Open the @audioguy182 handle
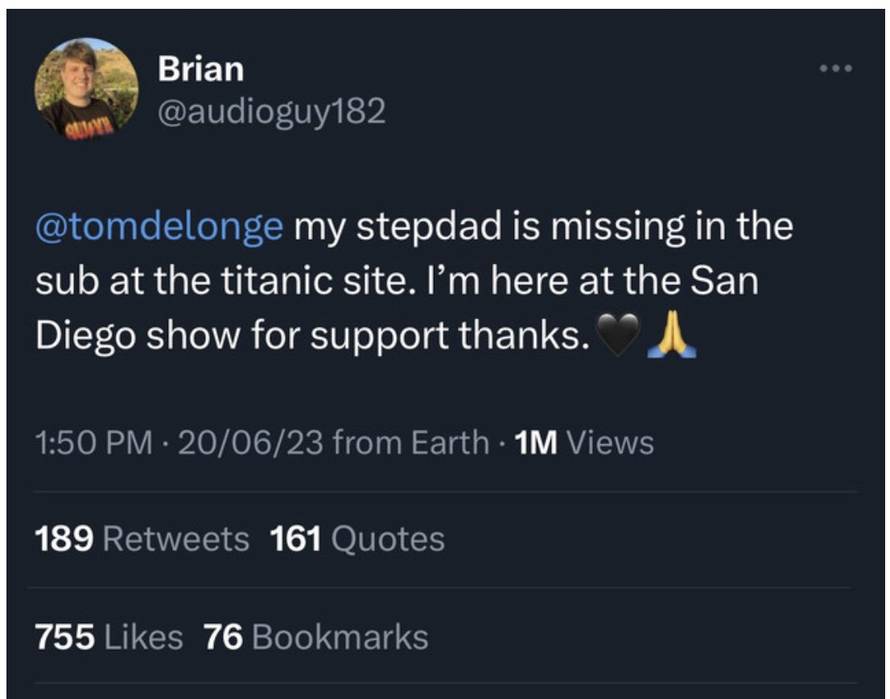Screen dimensions: 890x699 [272, 113]
